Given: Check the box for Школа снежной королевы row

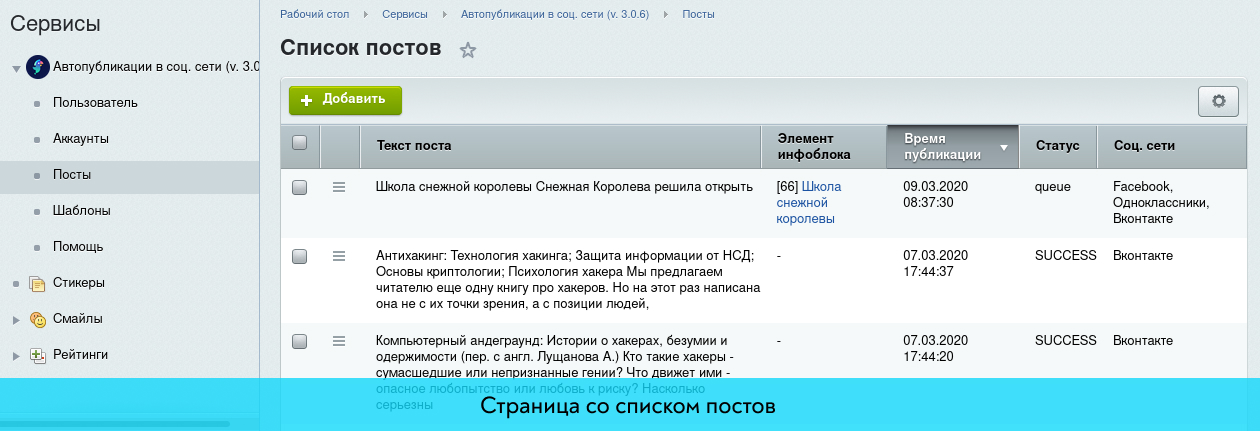Looking at the screenshot, I should (299, 187).
